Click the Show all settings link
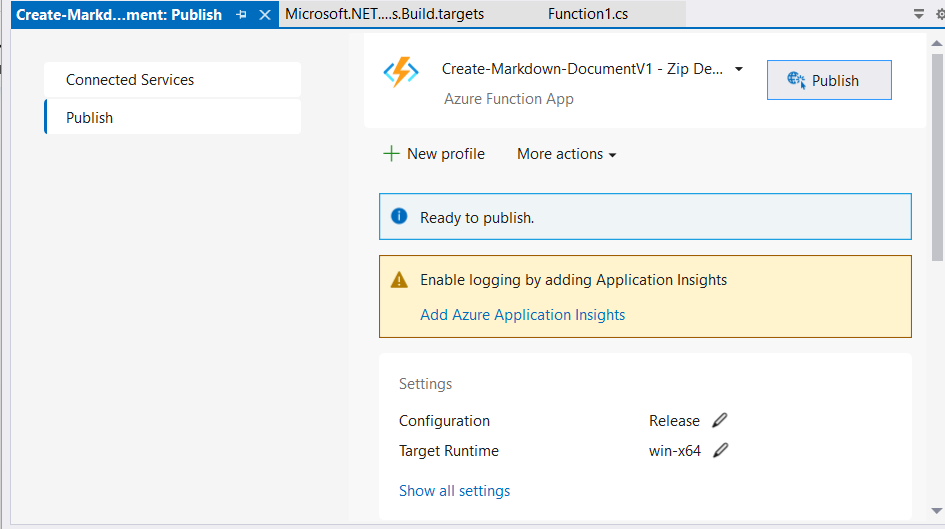Image resolution: width=945 pixels, height=529 pixels. pos(454,490)
